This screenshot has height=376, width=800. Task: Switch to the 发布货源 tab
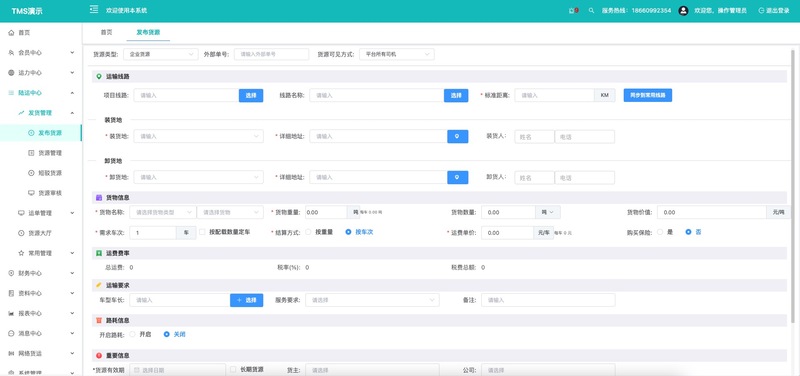click(148, 32)
